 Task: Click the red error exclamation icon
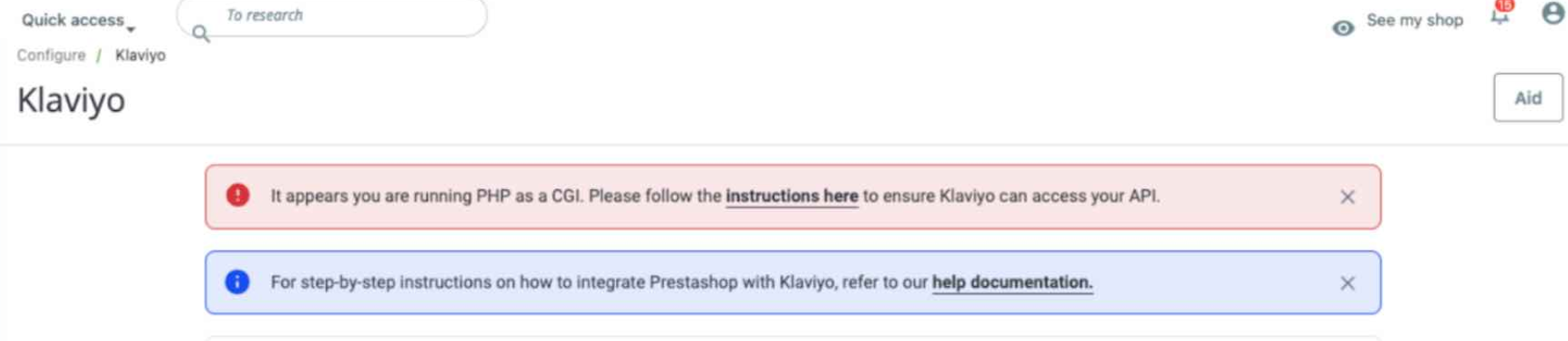tap(238, 196)
